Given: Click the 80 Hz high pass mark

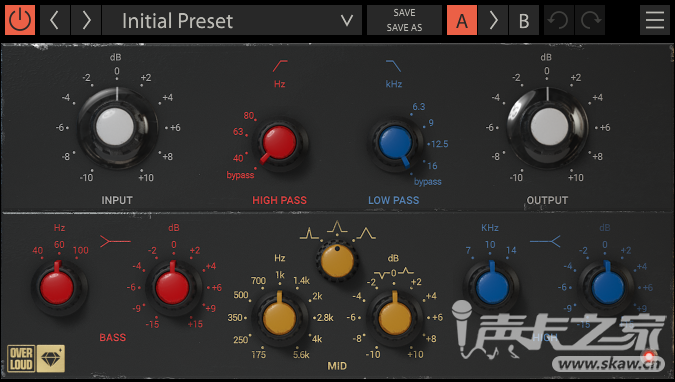Looking at the screenshot, I should (249, 115).
